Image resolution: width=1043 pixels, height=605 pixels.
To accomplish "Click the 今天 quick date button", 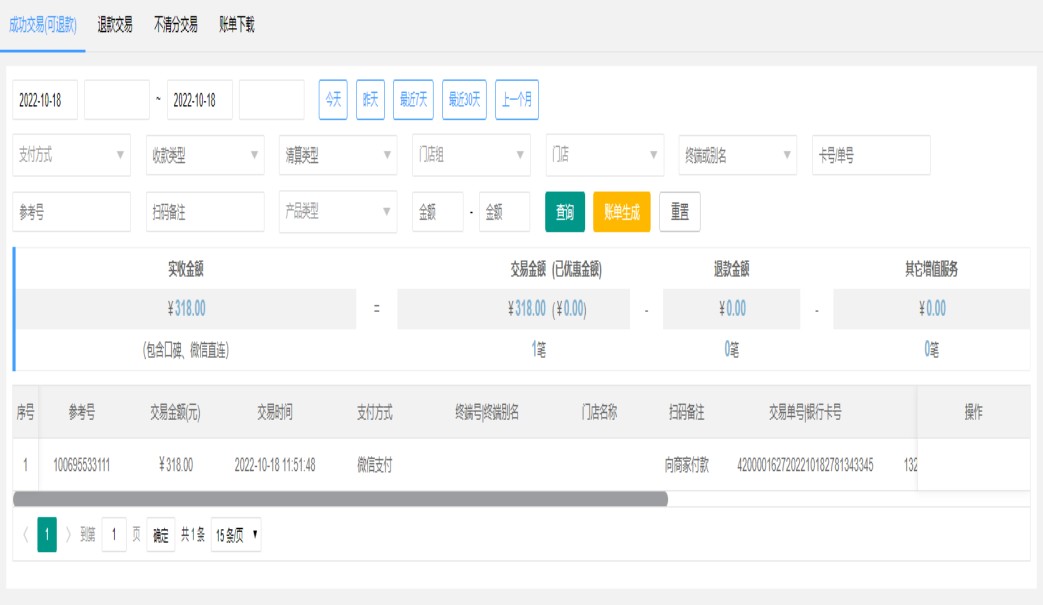I will (333, 100).
